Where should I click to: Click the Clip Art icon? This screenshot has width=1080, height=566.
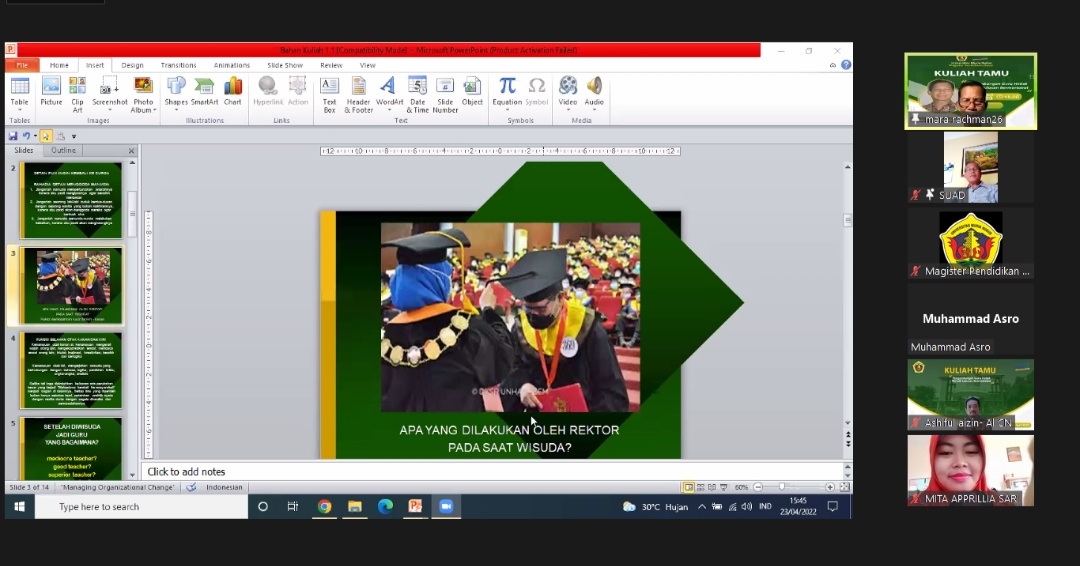click(x=78, y=91)
